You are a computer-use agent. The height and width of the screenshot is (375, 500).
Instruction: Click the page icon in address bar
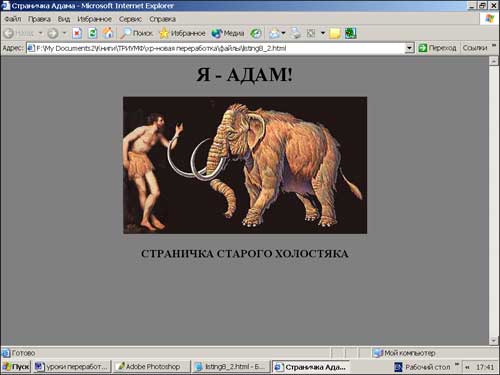tap(31, 48)
